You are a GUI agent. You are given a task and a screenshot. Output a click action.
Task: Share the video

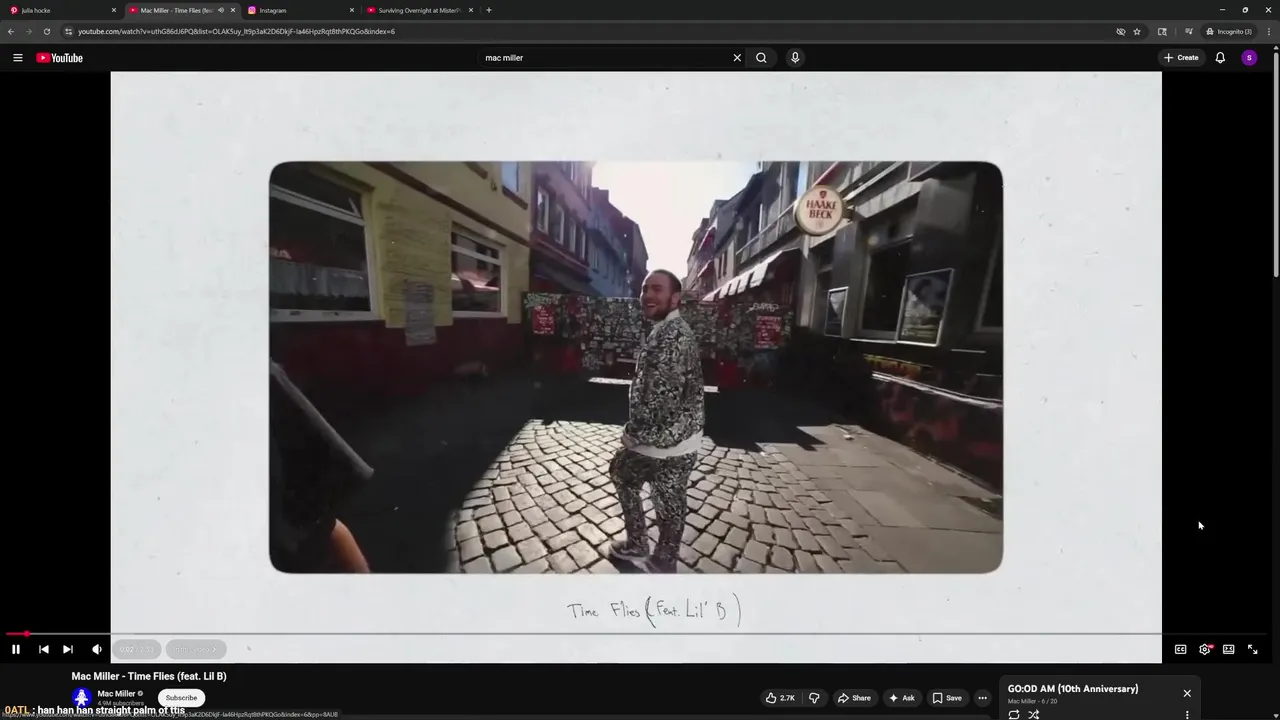tap(854, 698)
